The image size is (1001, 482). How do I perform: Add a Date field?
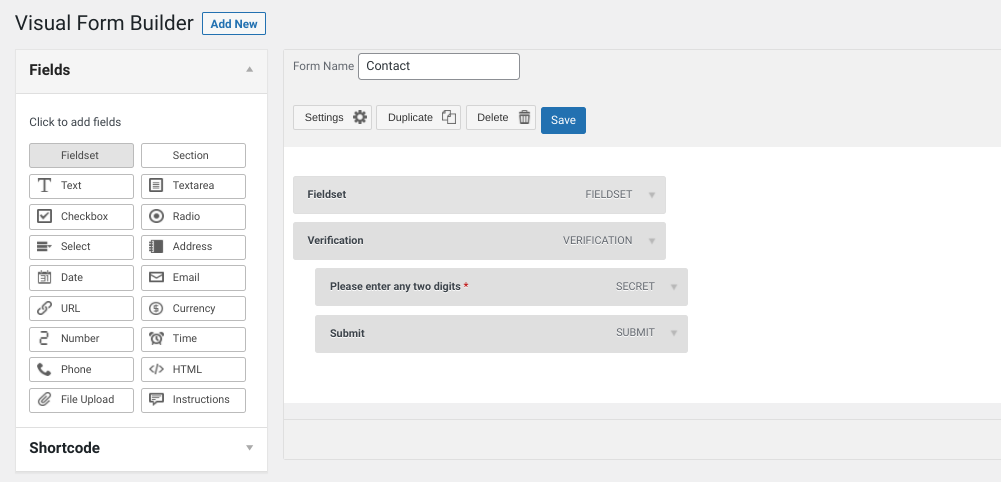click(x=81, y=278)
